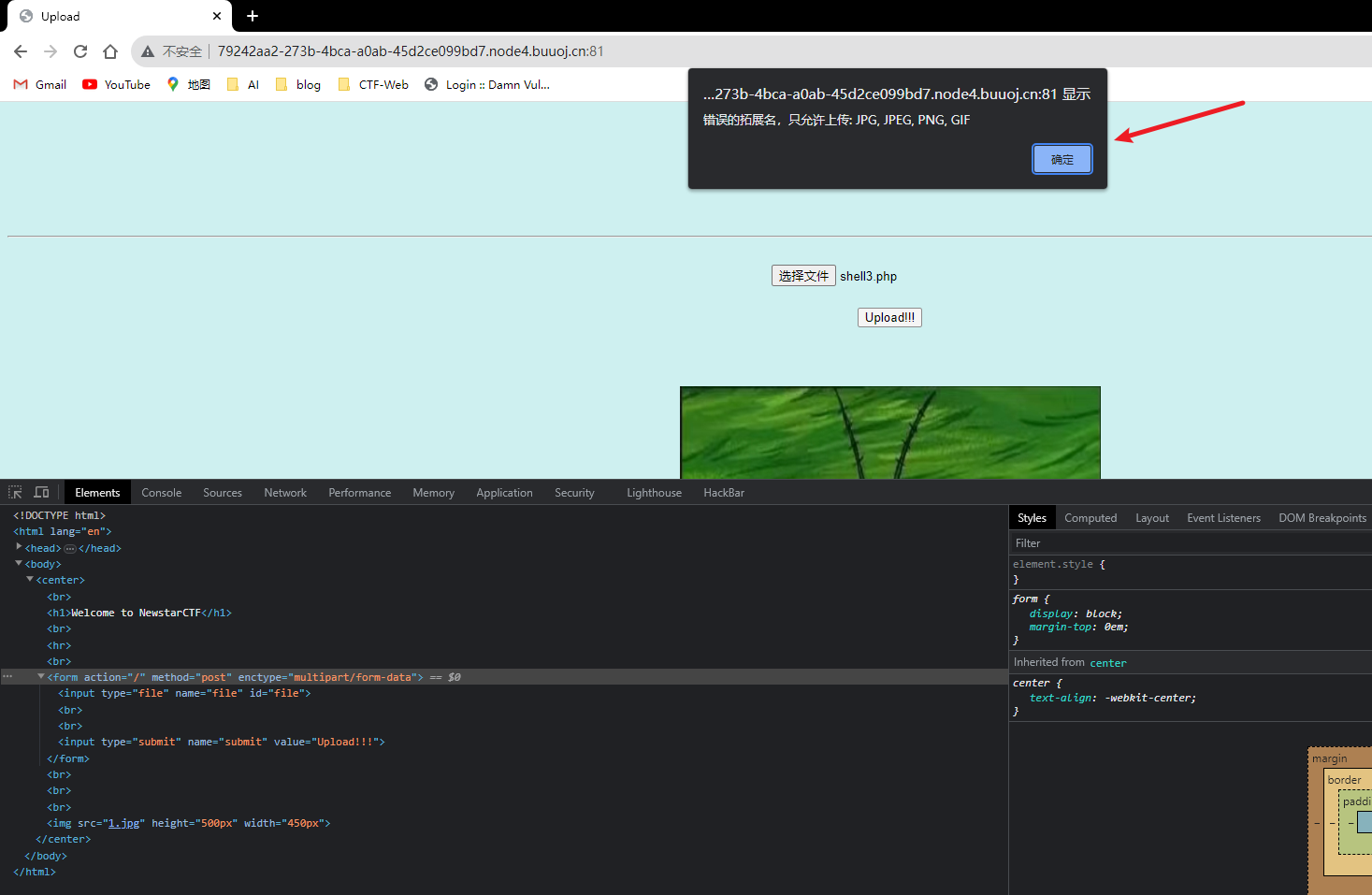Select the Styles sidebar tab
Screen dimensions: 1372x895
(1032, 518)
